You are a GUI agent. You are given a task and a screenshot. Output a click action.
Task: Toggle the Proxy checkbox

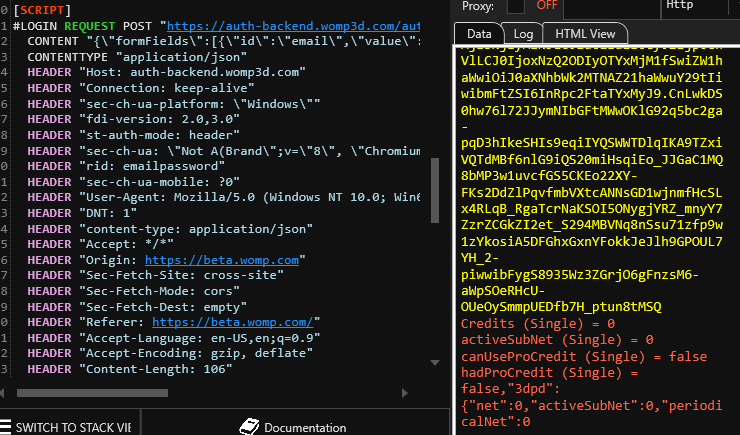point(515,6)
